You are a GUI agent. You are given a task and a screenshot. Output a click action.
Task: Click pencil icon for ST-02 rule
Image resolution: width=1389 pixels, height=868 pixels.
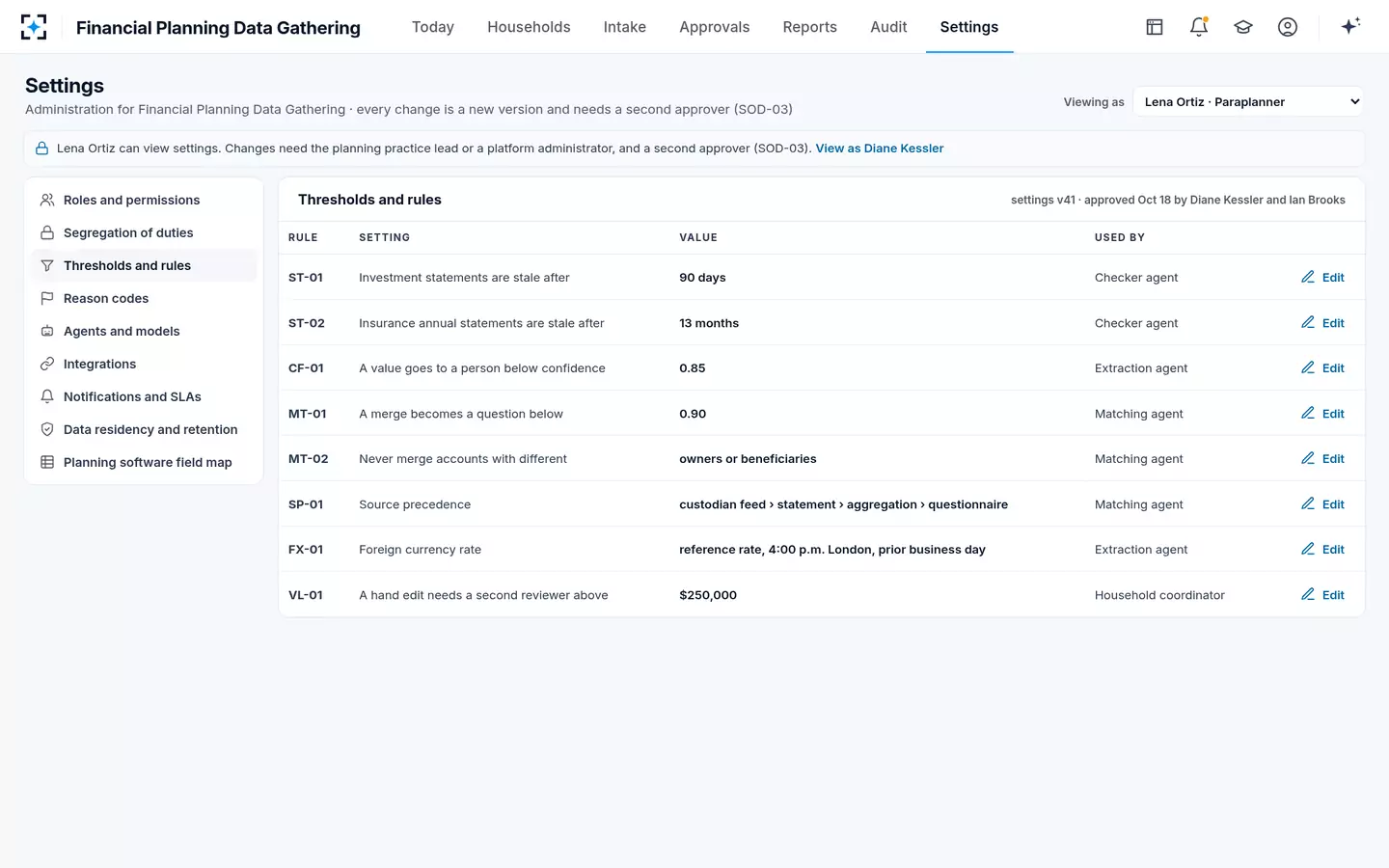click(1308, 322)
